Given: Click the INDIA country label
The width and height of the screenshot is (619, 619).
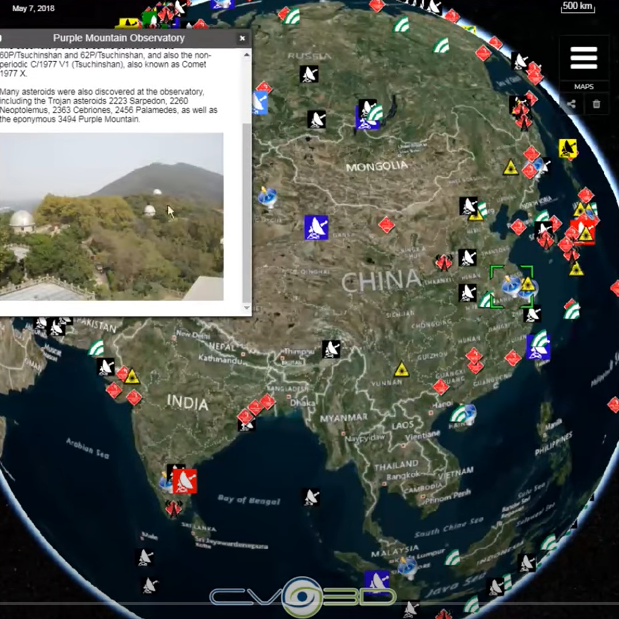Looking at the screenshot, I should (188, 402).
